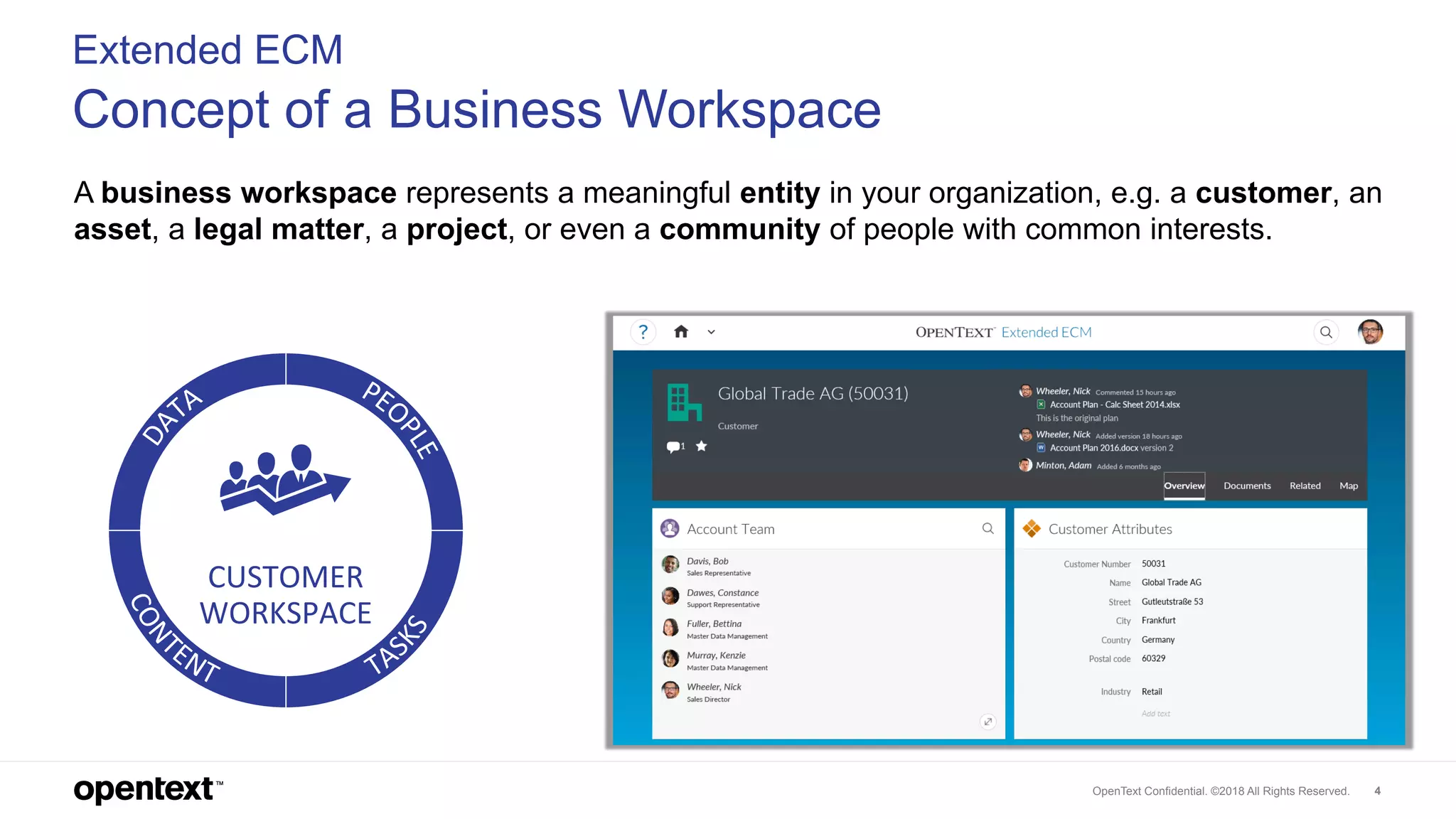
Task: Select the people-with-arrow workspace icon
Action: point(284,479)
